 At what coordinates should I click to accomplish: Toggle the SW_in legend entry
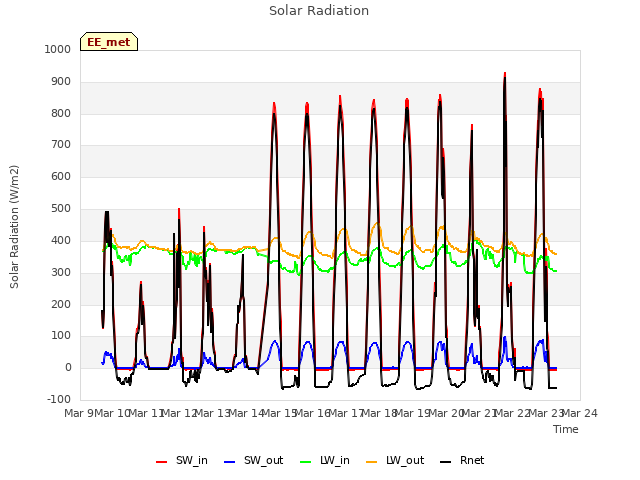pyautogui.click(x=182, y=460)
